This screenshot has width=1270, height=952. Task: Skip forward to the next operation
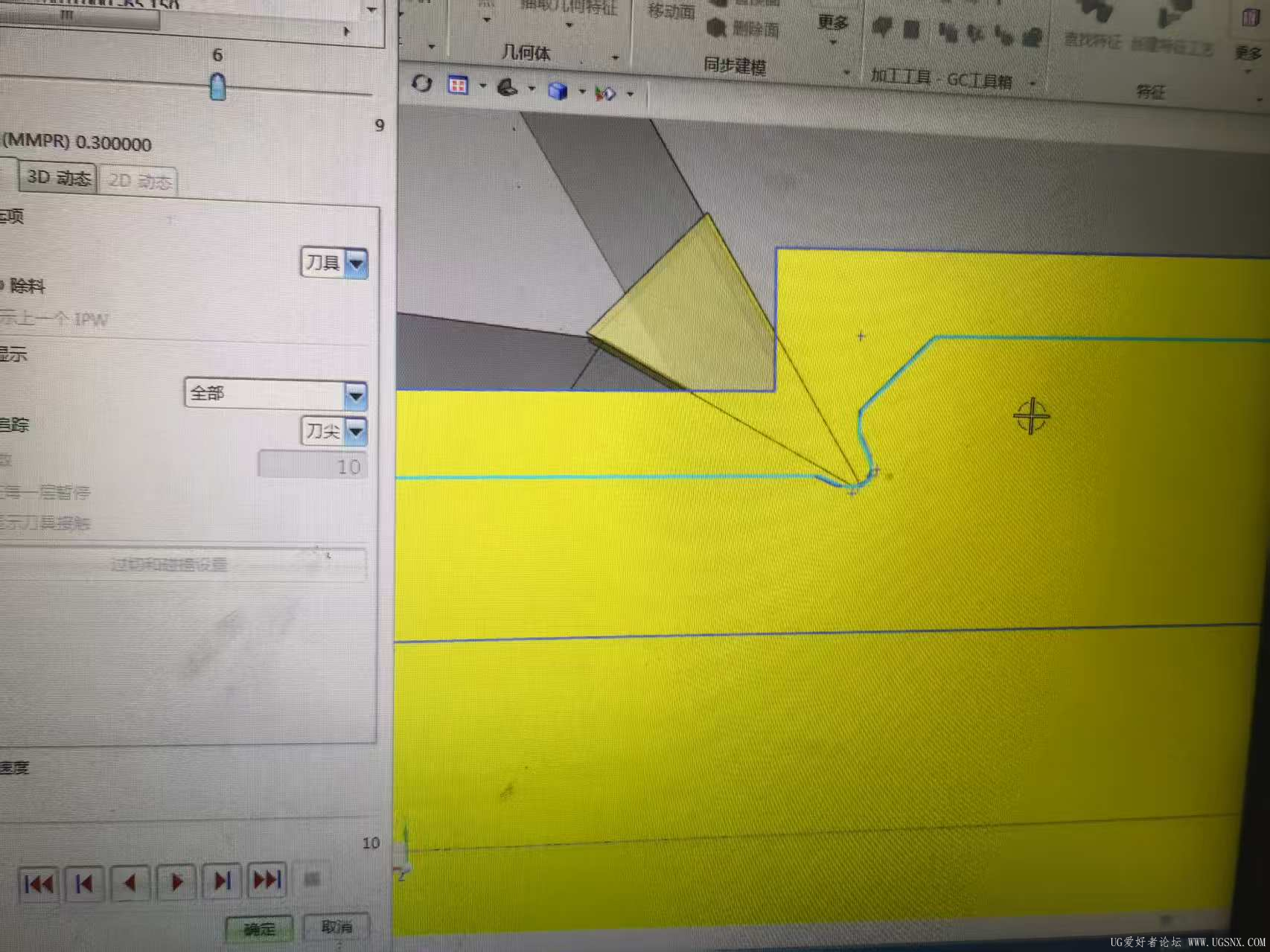click(x=222, y=881)
